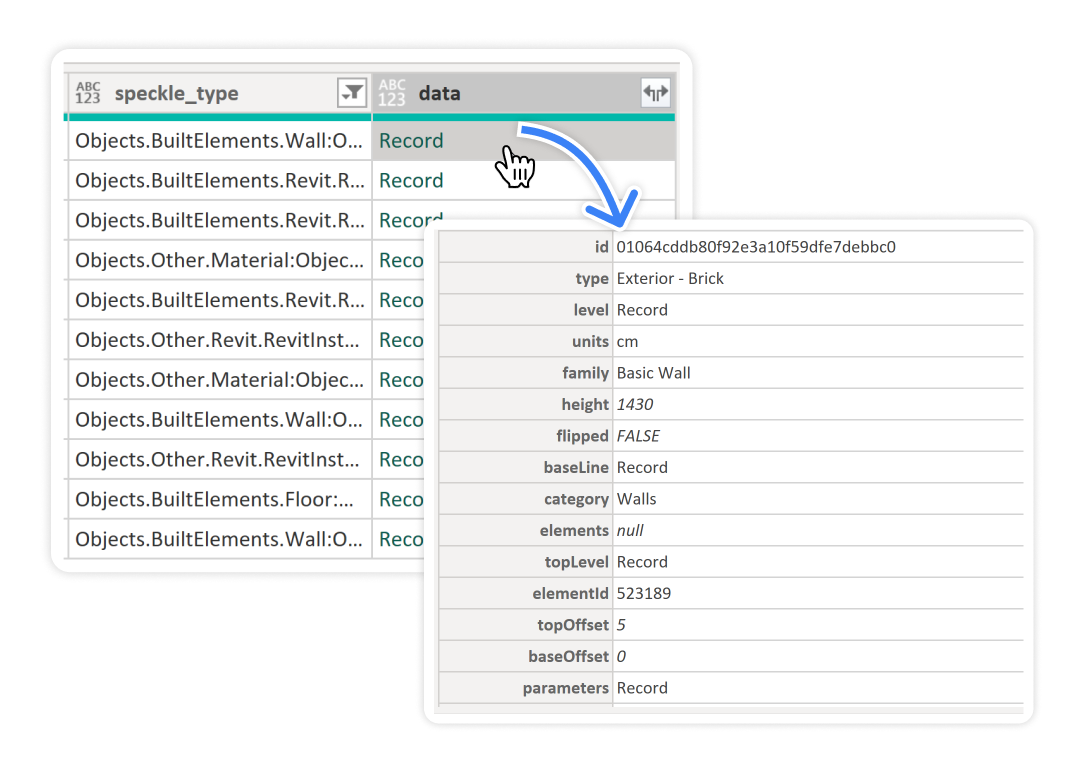
Task: Select the baseOffset value 0
Action: coord(621,656)
